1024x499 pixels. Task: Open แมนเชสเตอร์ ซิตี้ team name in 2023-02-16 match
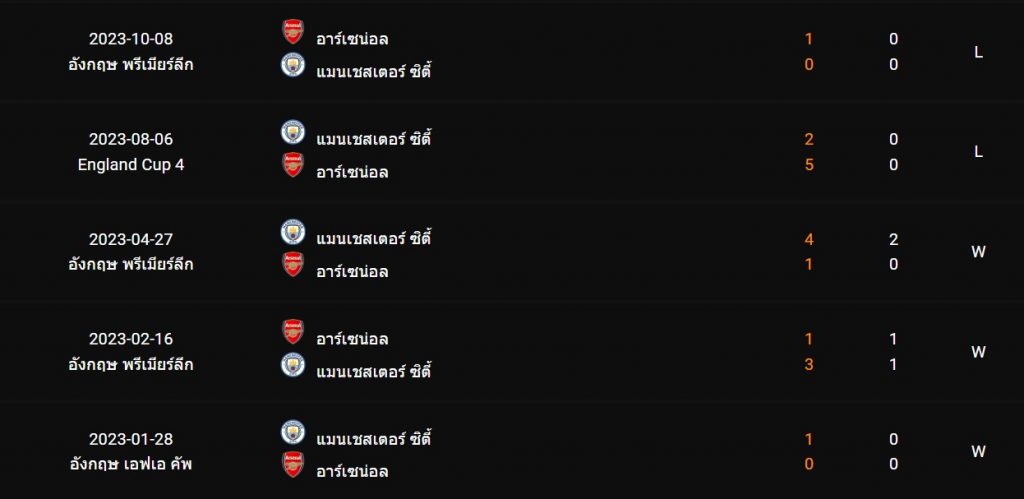(x=374, y=370)
